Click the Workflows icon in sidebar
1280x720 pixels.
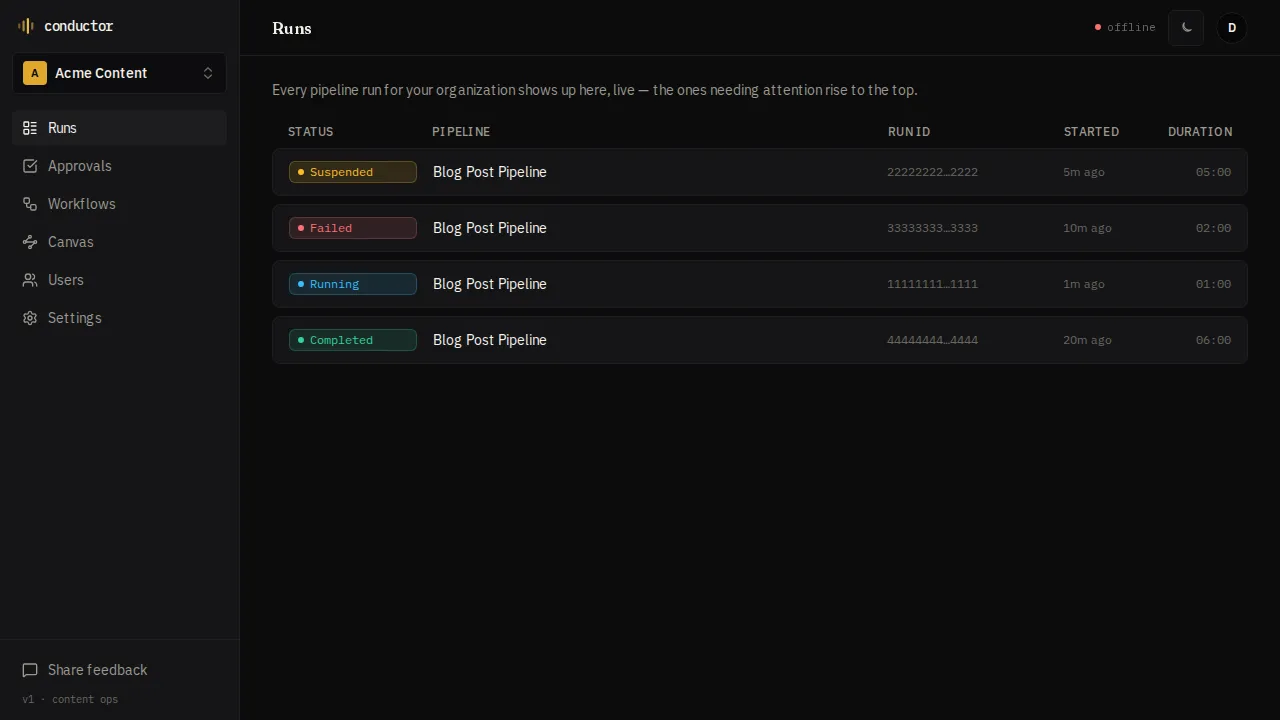pyautogui.click(x=30, y=204)
